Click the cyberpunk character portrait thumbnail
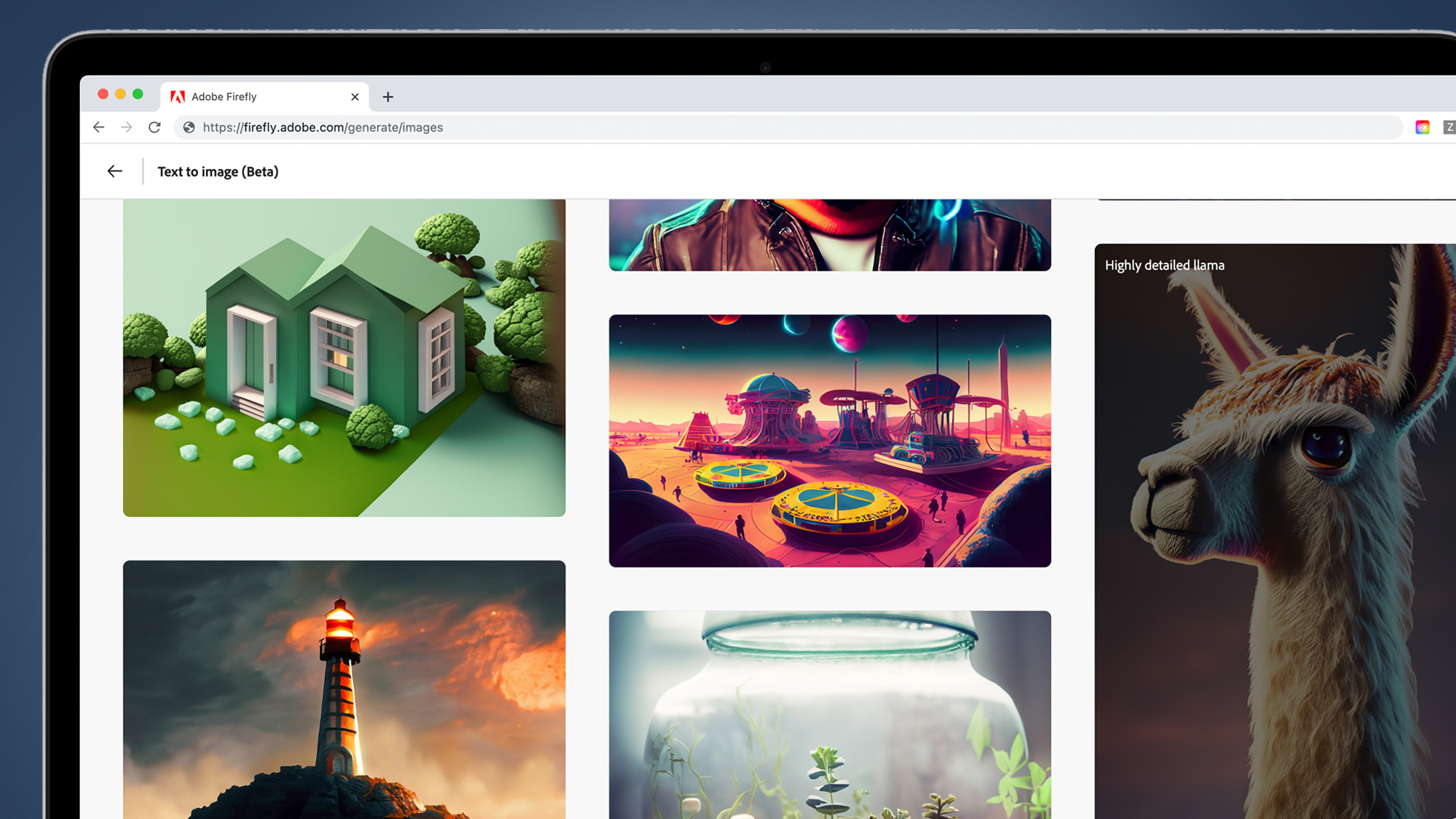This screenshot has height=819, width=1456. pos(830,234)
